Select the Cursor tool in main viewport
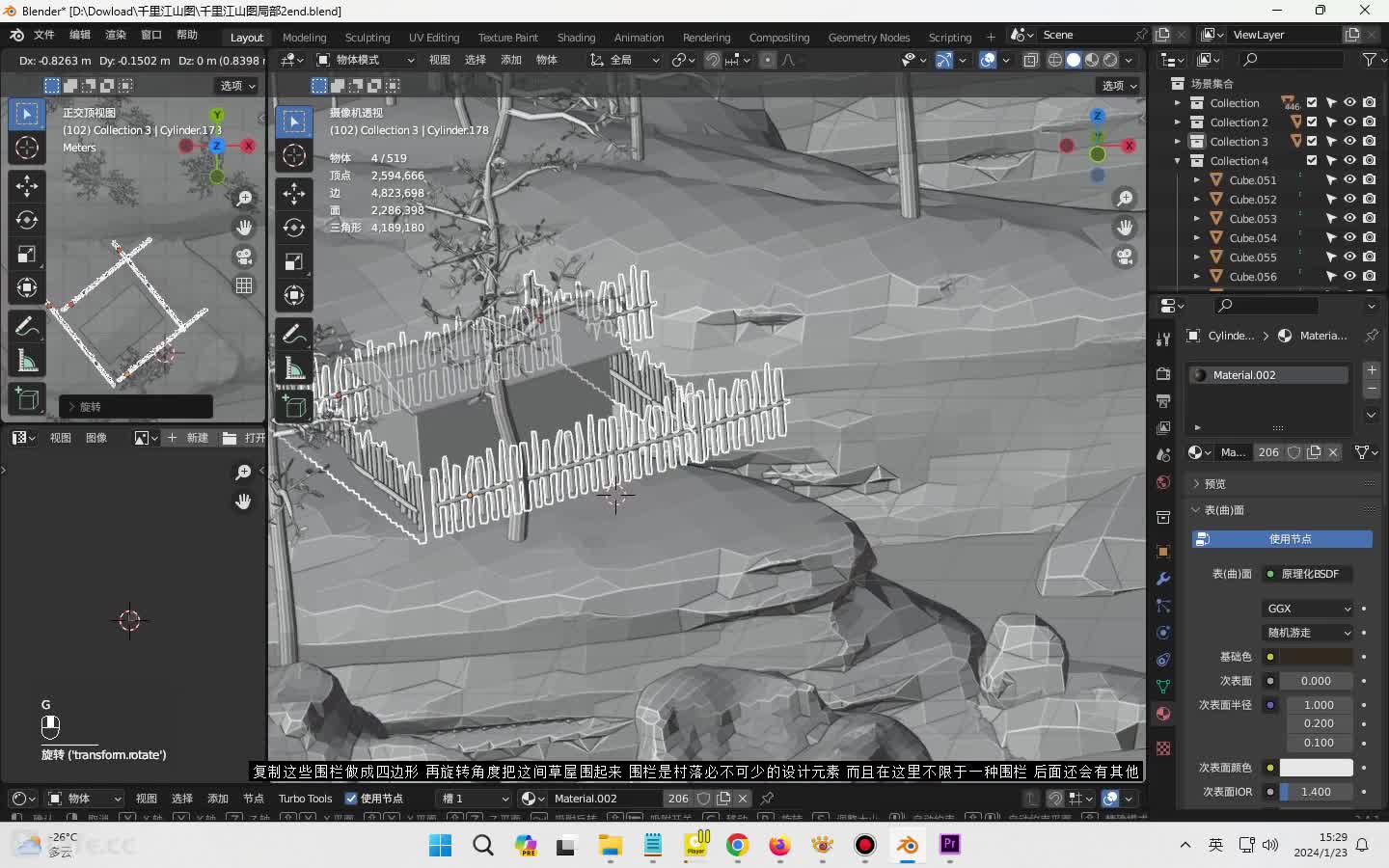This screenshot has width=1389, height=868. pyautogui.click(x=294, y=155)
